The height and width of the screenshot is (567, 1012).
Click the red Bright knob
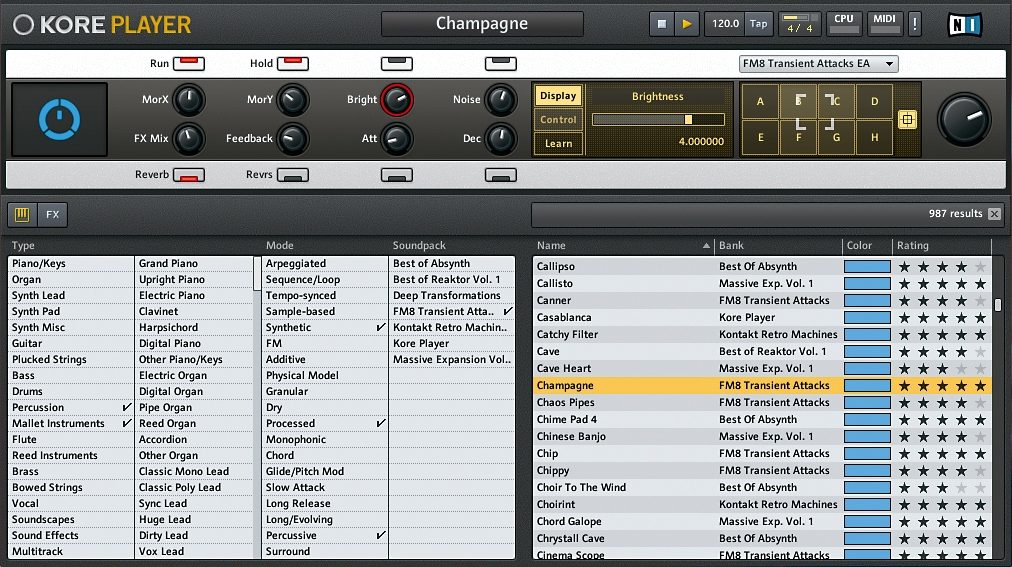(x=397, y=99)
